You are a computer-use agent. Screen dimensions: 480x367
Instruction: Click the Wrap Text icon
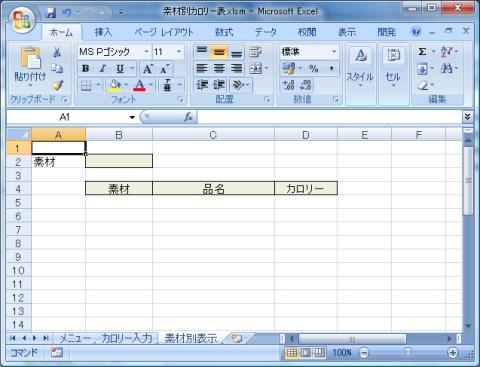click(255, 52)
